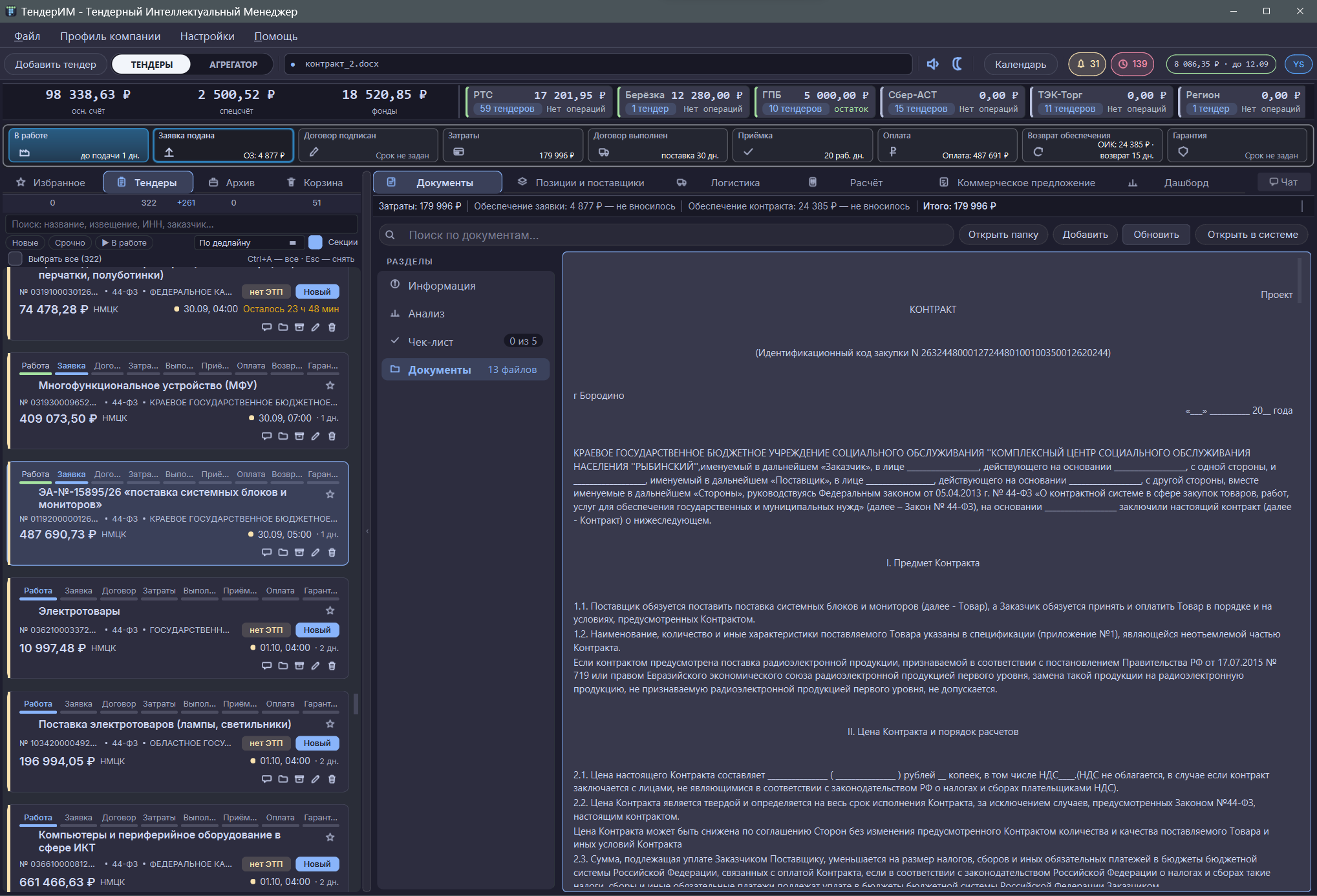
Task: Open the Возврат обеспечения status card
Action: [1091, 145]
